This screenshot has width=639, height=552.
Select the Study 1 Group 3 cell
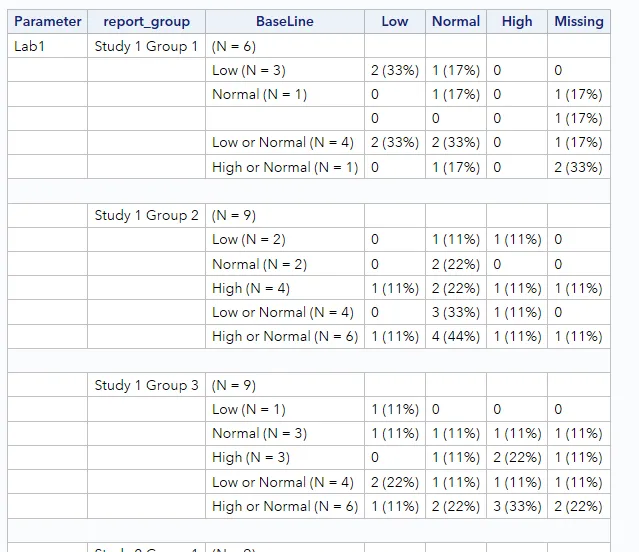tap(146, 385)
